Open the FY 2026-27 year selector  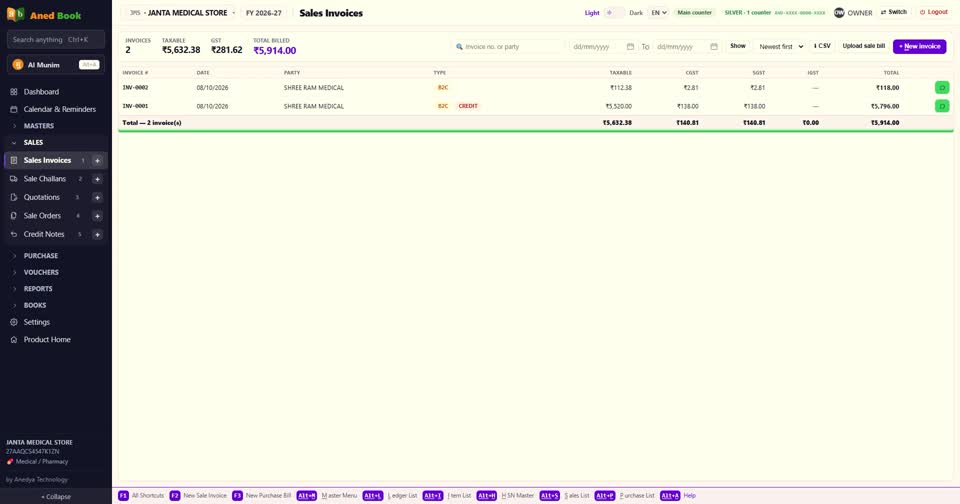(x=264, y=13)
